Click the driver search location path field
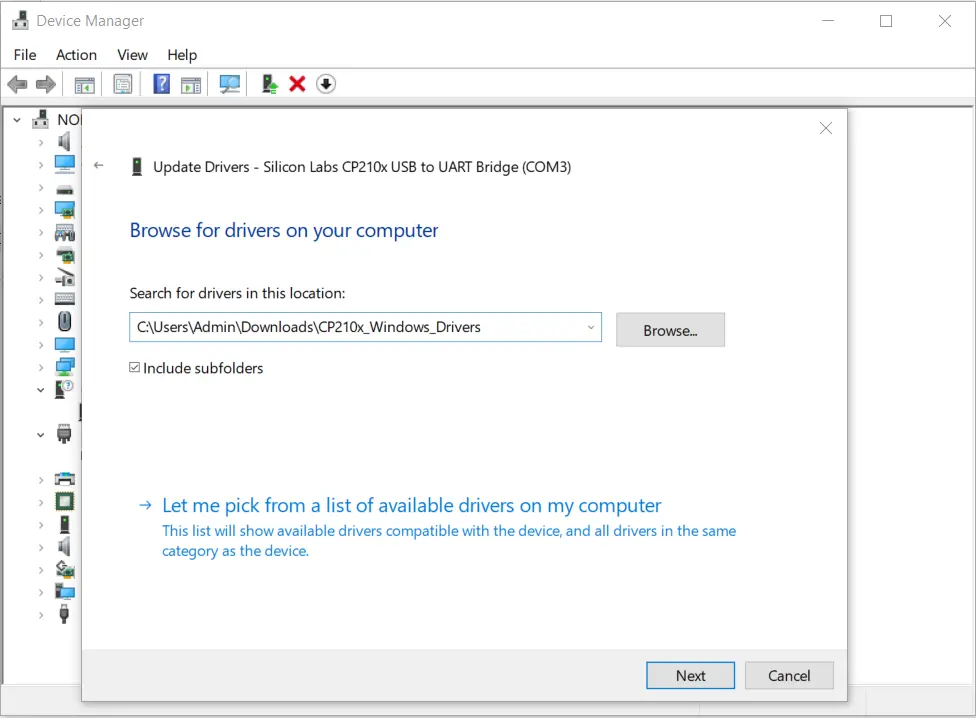Viewport: 976px width, 718px height. coord(365,327)
